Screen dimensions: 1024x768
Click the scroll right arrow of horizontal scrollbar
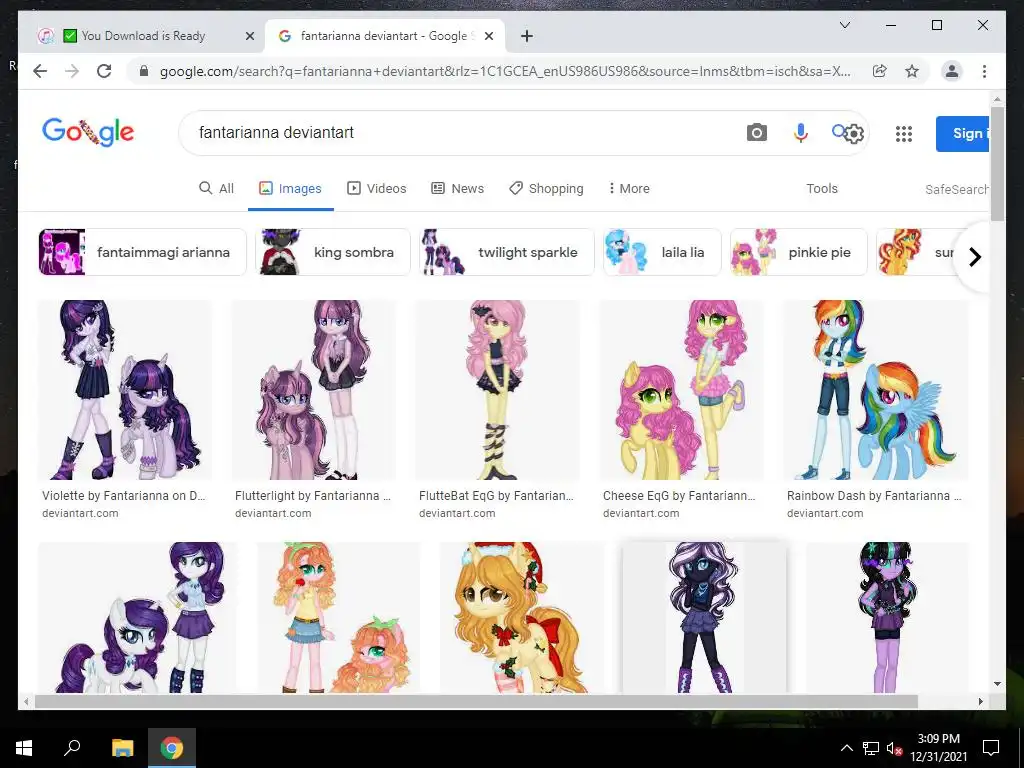pos(980,701)
